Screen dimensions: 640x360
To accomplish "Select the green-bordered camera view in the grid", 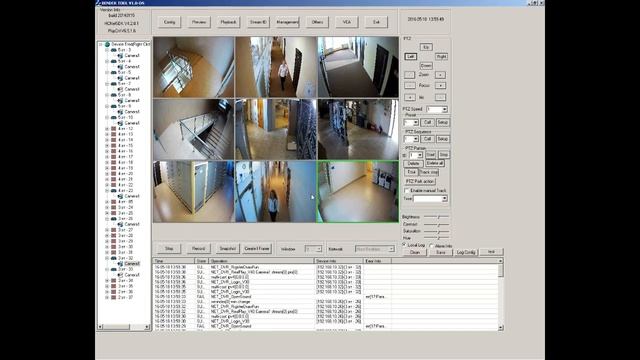I will (358, 191).
